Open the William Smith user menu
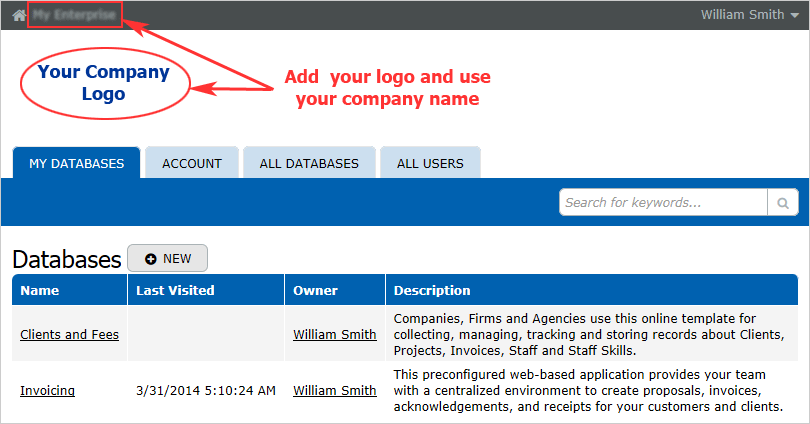 pos(750,15)
